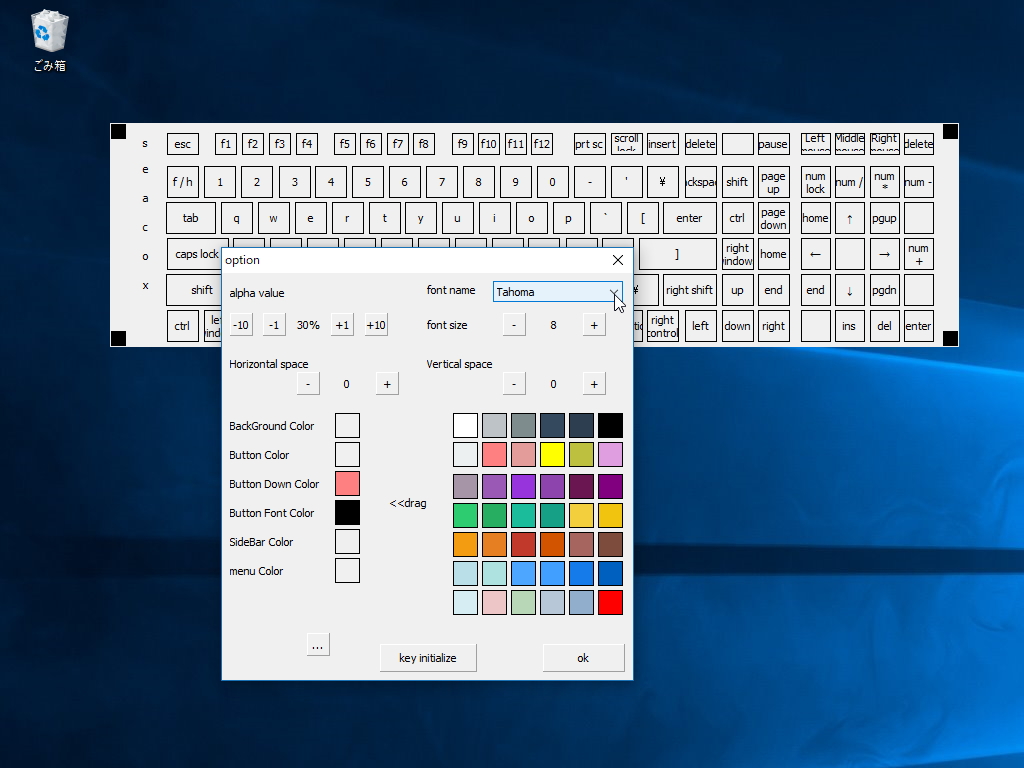The image size is (1024, 768).
Task: Click the f/h key
Action: pos(183,182)
